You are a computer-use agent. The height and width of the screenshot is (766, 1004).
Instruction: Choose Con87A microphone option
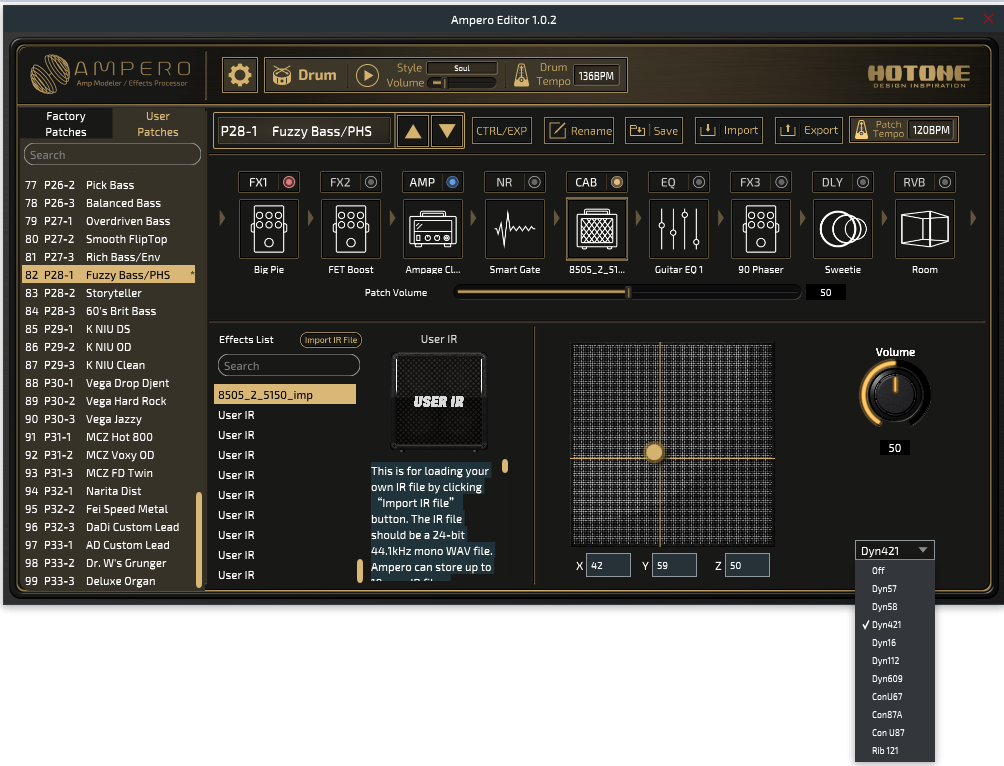tap(895, 714)
